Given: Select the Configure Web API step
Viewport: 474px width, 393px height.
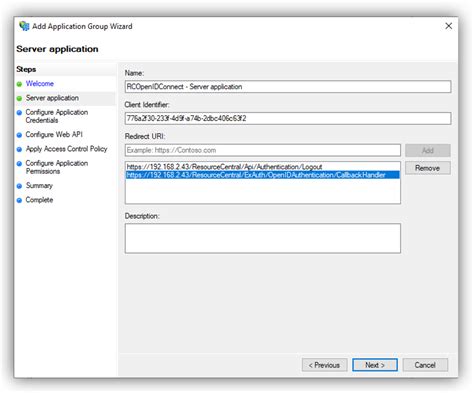Looking at the screenshot, I should tap(54, 134).
